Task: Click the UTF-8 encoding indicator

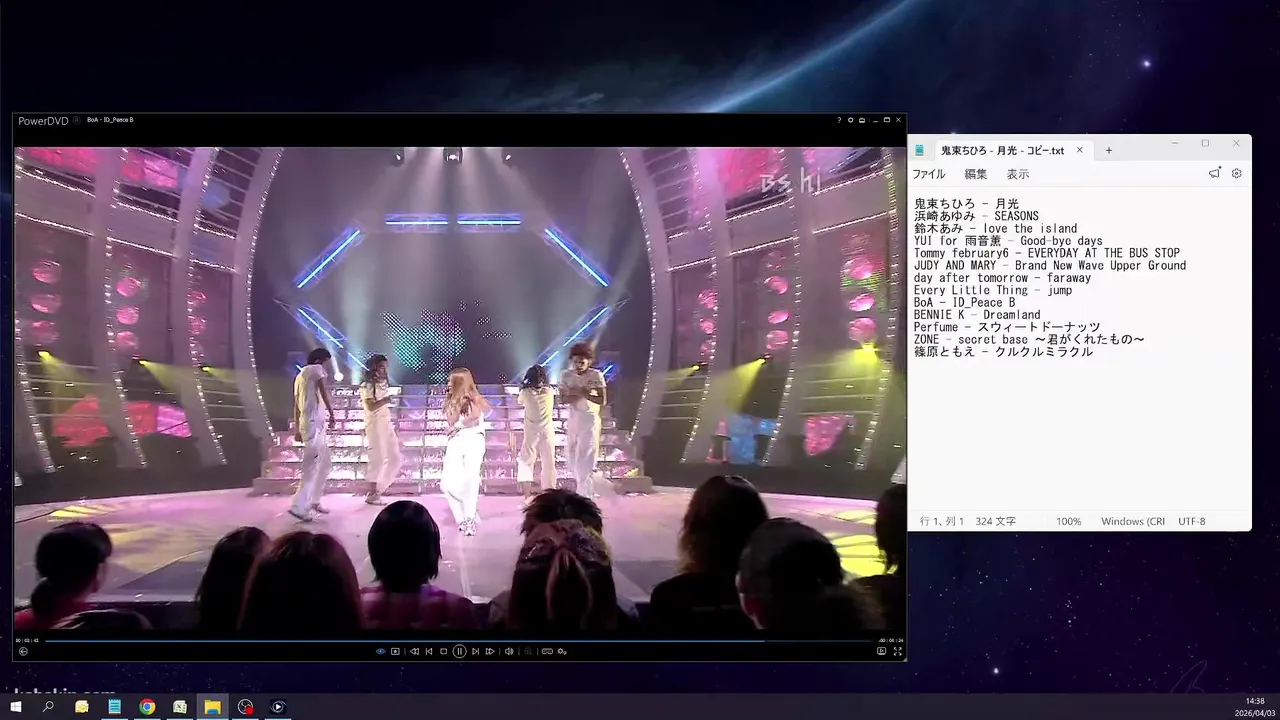Action: point(1192,522)
